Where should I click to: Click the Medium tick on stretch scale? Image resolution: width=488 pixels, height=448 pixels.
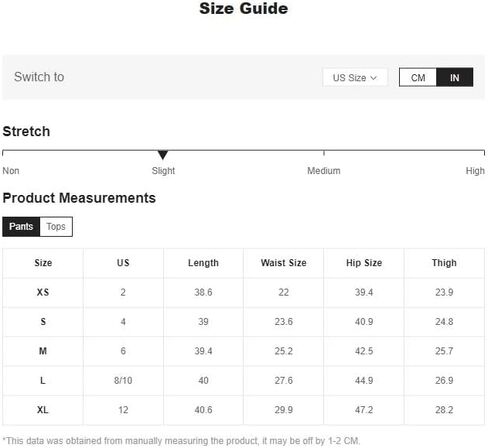click(324, 153)
